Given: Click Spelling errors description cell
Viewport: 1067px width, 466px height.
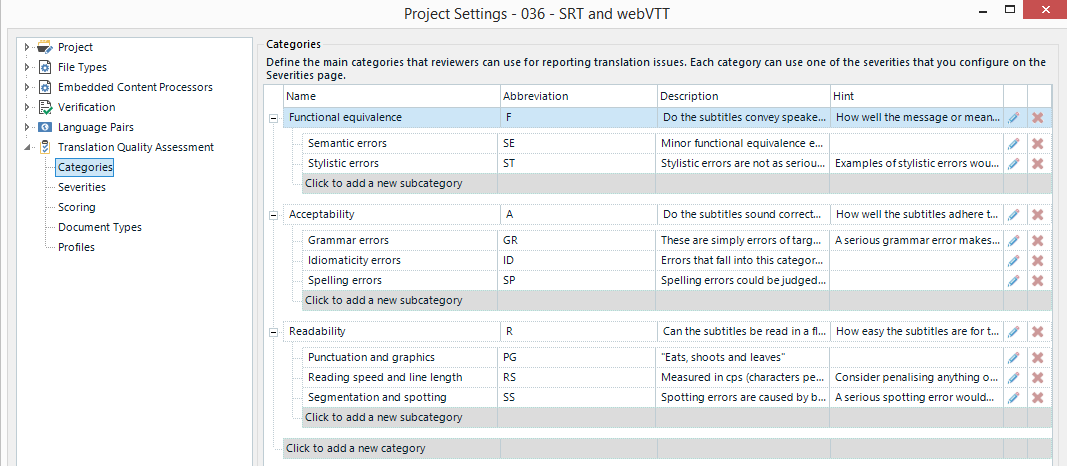Looking at the screenshot, I should [x=742, y=280].
